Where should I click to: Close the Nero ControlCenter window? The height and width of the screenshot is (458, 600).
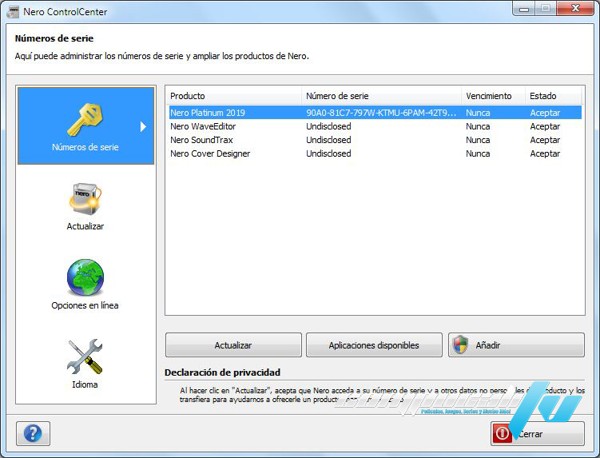point(575,8)
